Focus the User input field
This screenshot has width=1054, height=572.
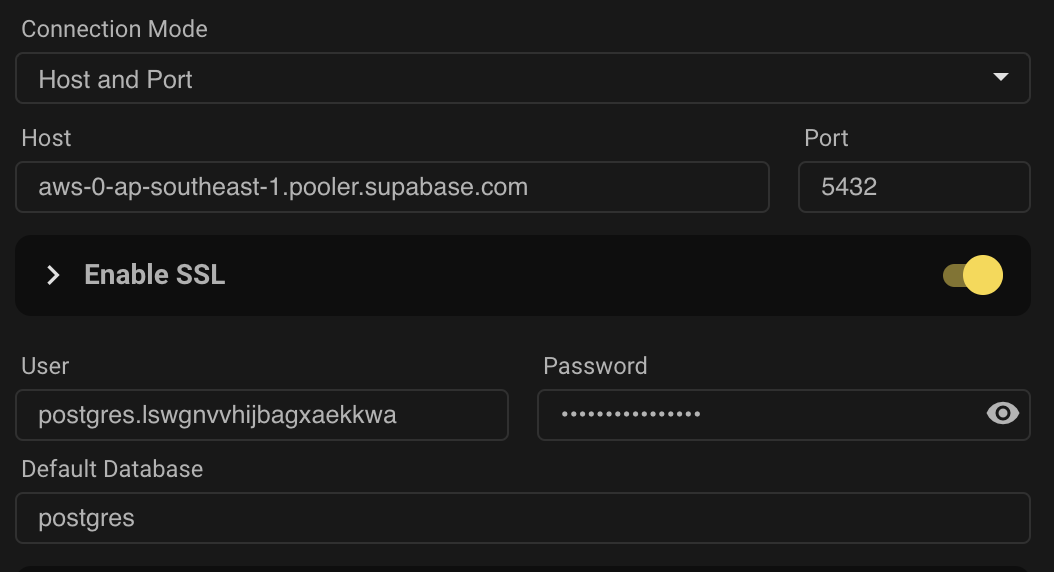(261, 415)
